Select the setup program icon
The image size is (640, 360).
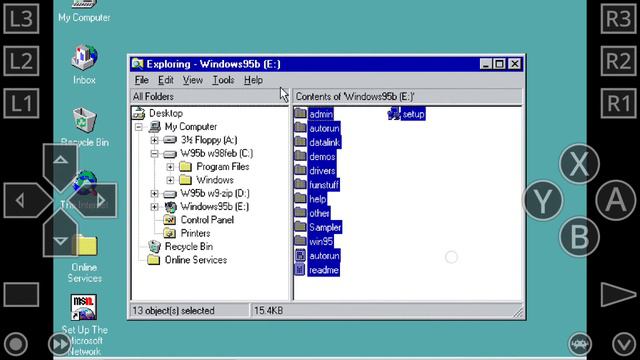[394, 113]
